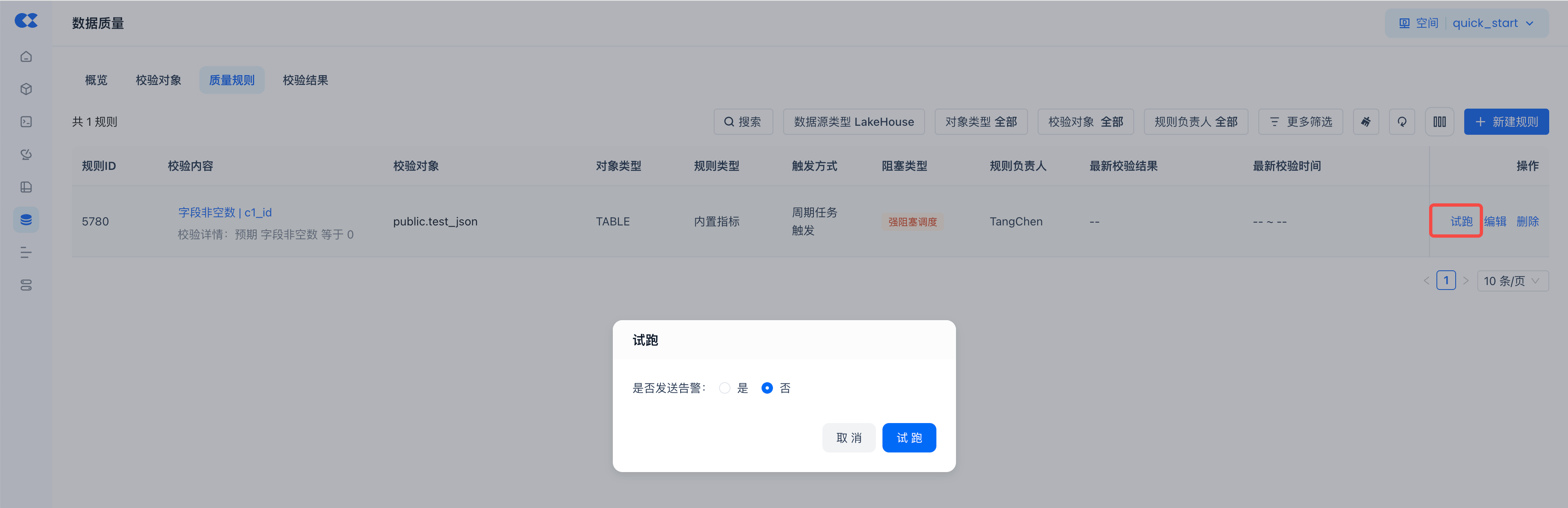This screenshot has width=1568, height=508.
Task: Open the quick_start workspace dropdown
Action: tap(1492, 23)
